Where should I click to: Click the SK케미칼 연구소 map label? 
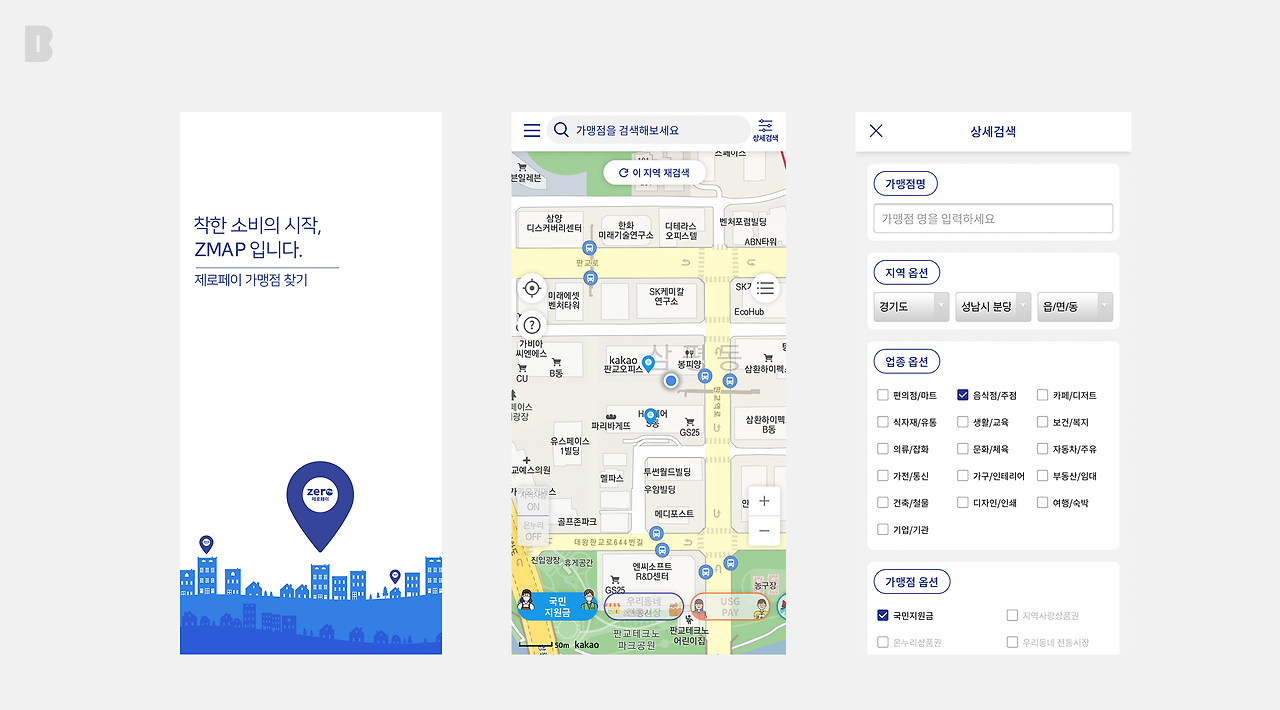pos(666,296)
